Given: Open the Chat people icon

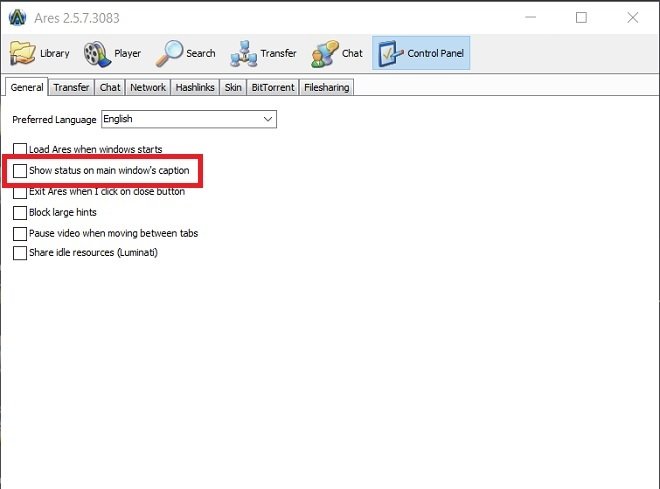Looking at the screenshot, I should point(325,53).
